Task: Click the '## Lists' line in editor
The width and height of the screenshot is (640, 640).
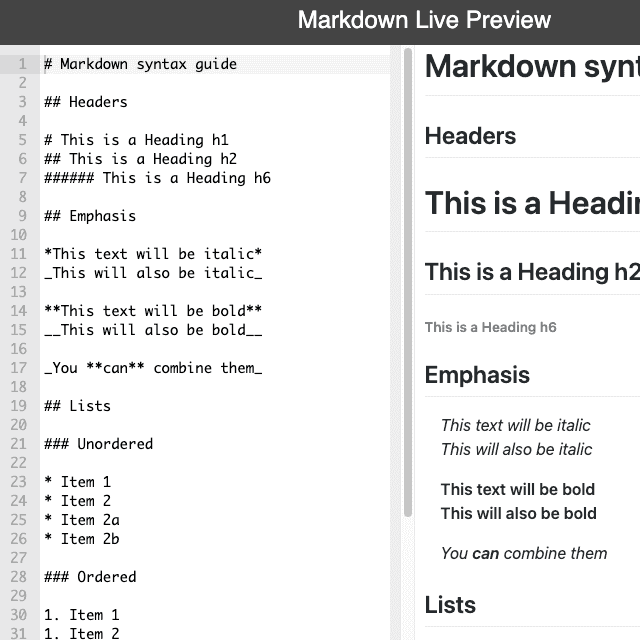Action: [x=77, y=406]
